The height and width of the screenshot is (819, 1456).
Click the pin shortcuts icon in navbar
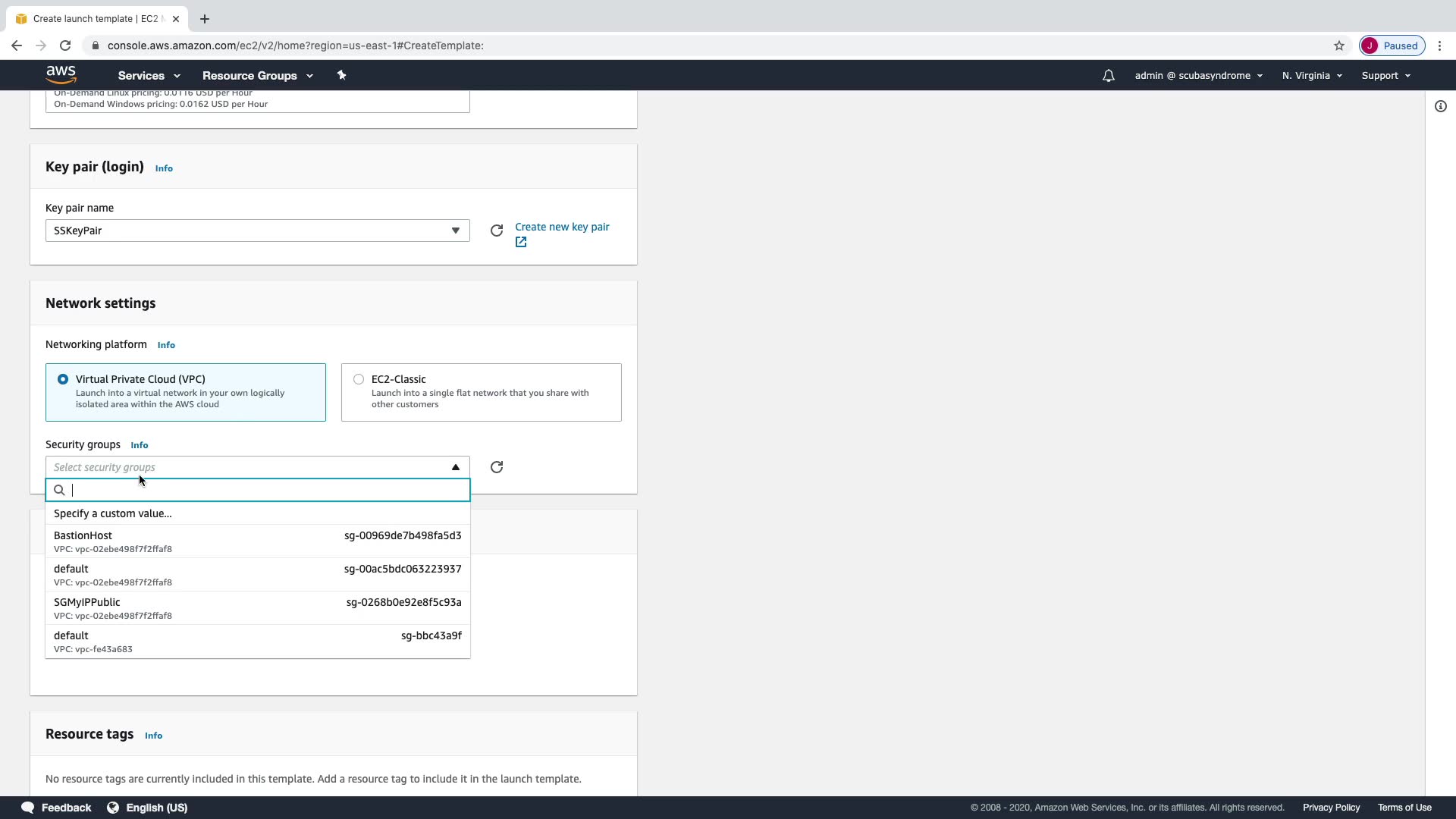tap(341, 75)
